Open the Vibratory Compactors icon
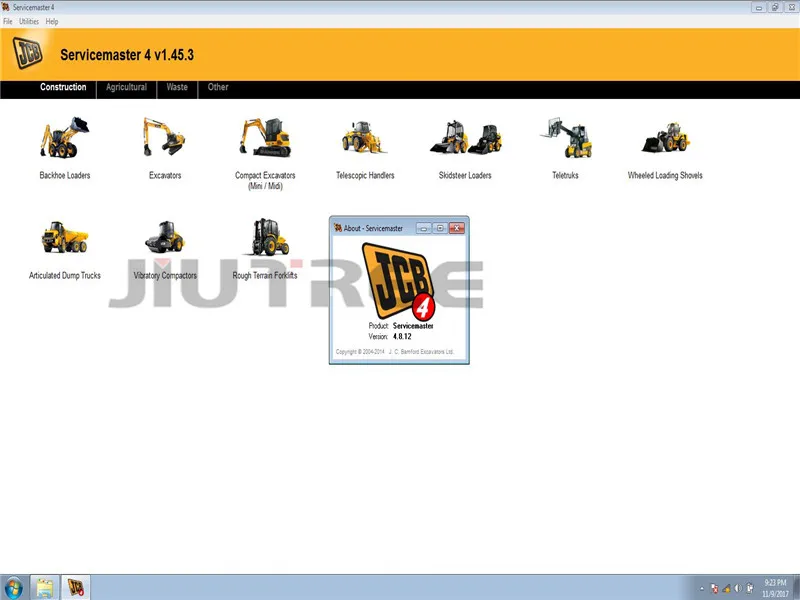The width and height of the screenshot is (800, 600). click(164, 237)
